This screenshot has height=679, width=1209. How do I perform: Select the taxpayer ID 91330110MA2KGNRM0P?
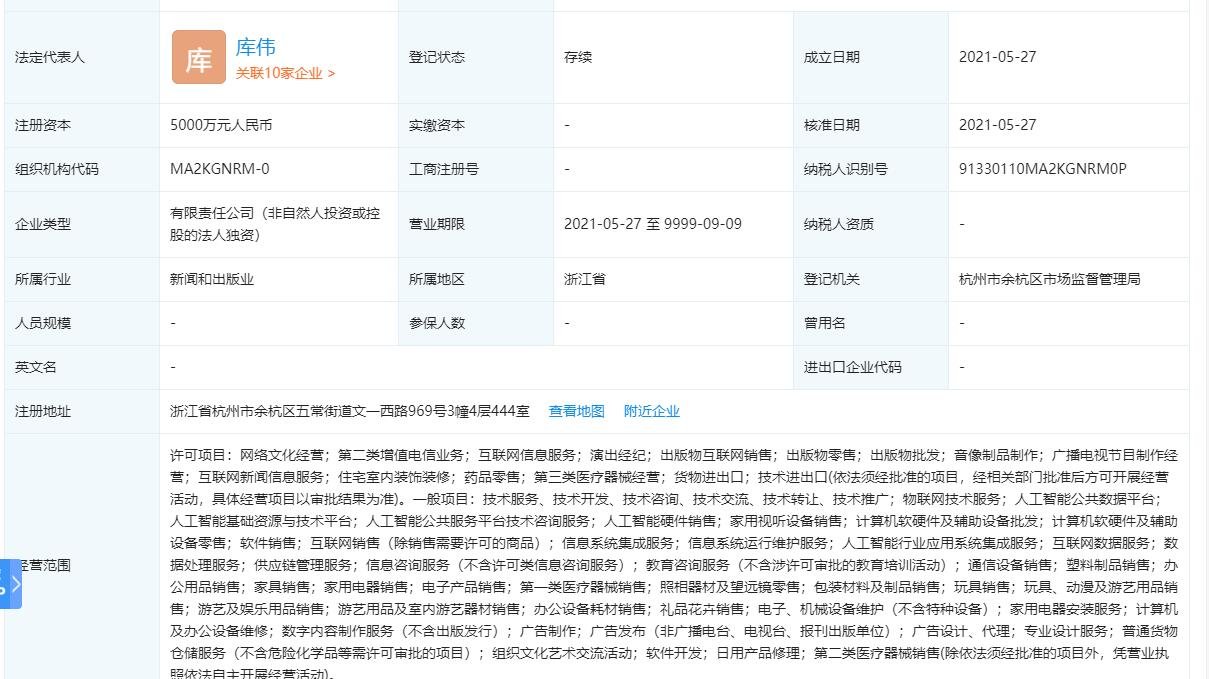[1042, 169]
